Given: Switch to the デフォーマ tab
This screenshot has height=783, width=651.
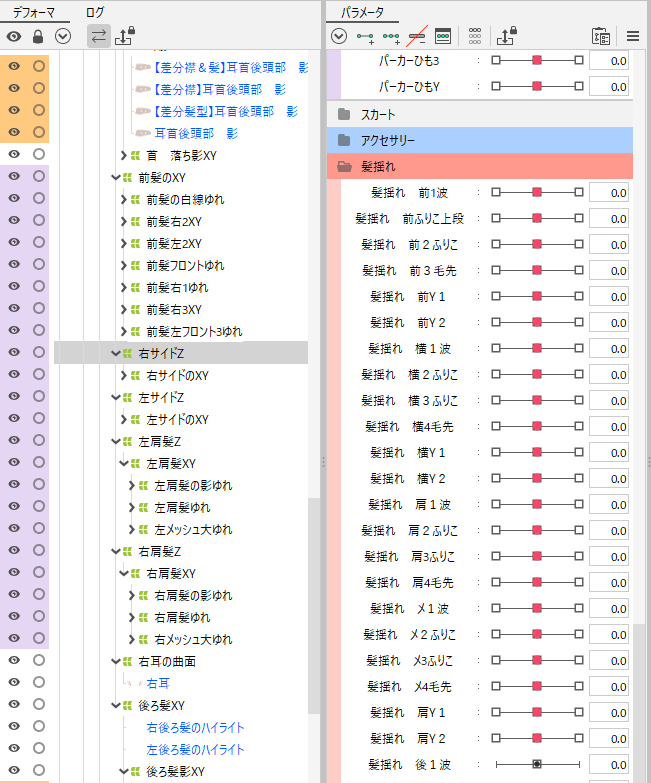Looking at the screenshot, I should [x=34, y=12].
